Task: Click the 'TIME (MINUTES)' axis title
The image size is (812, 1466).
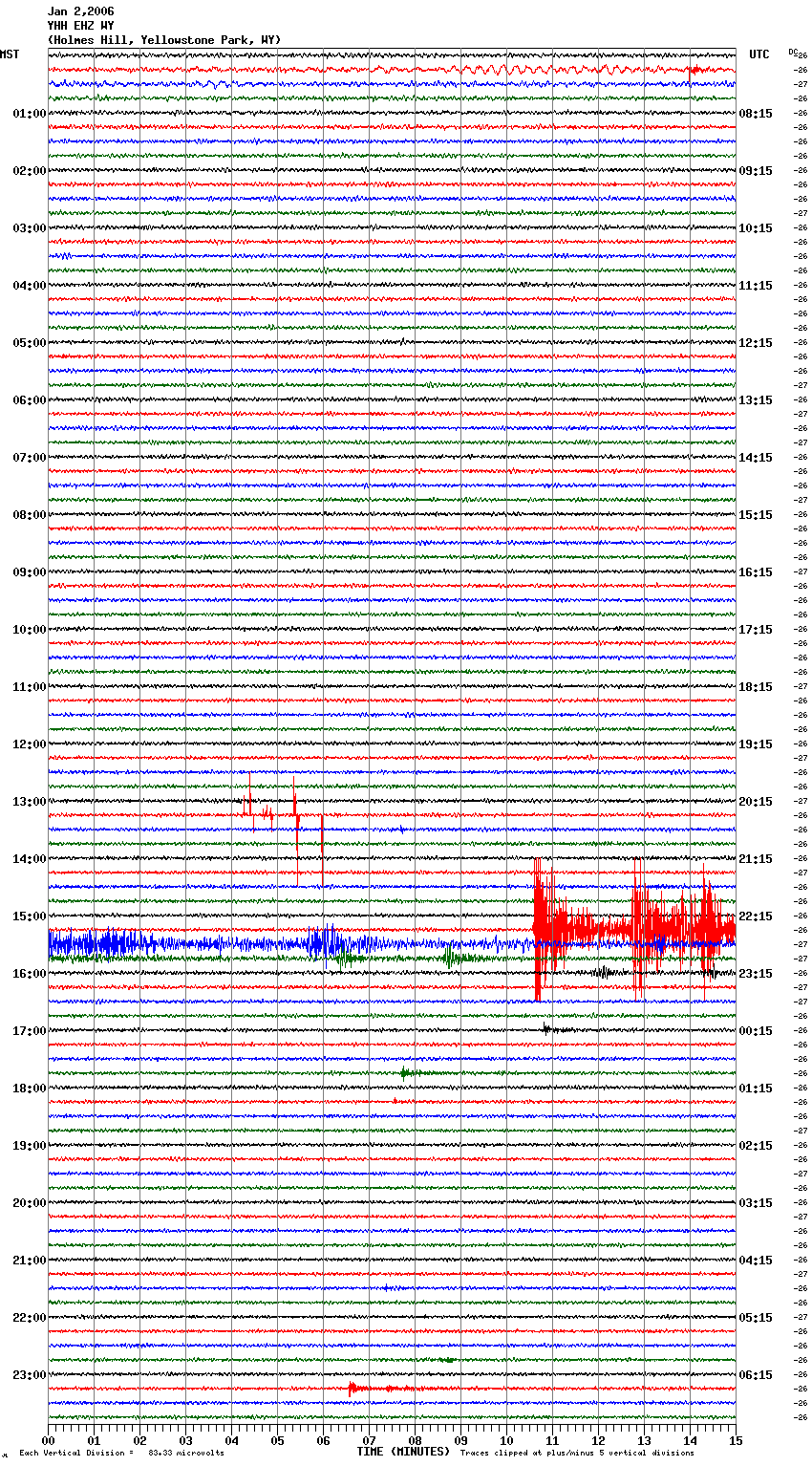Action: click(x=403, y=1452)
